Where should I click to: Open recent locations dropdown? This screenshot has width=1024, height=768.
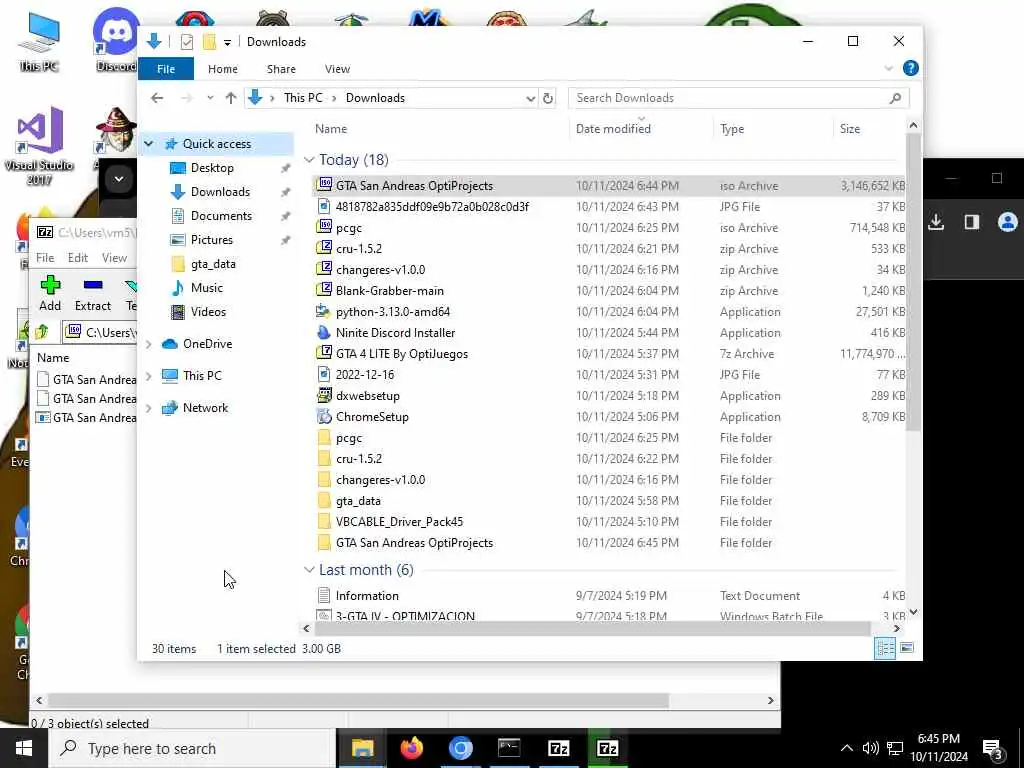click(210, 98)
